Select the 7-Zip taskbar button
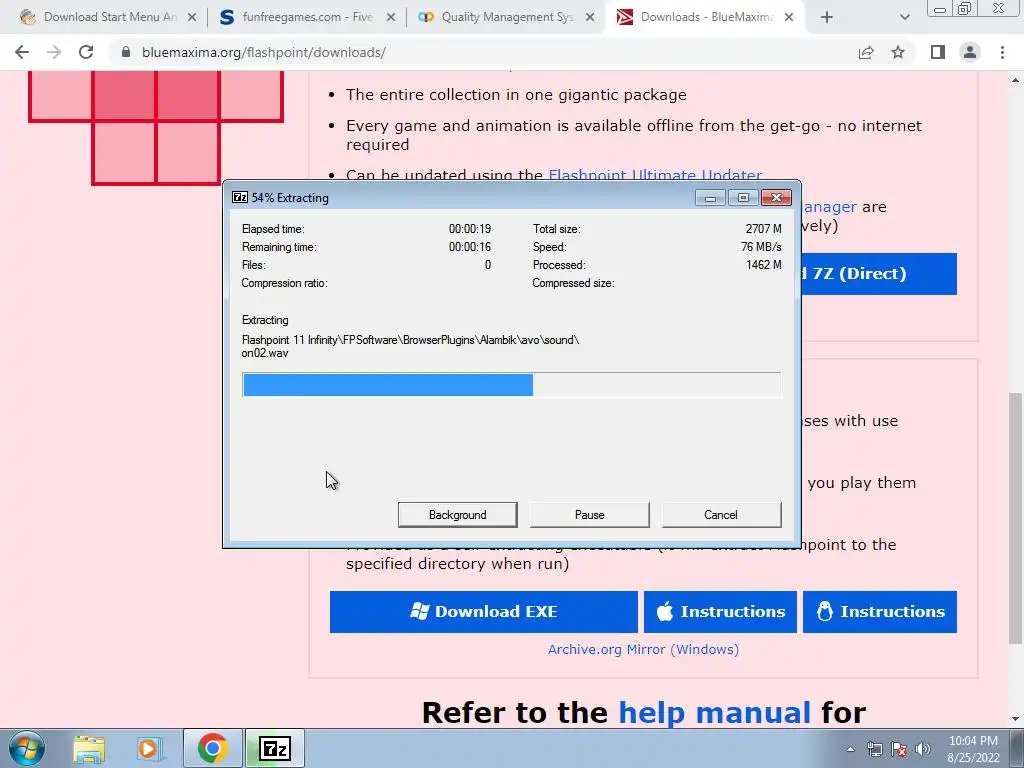The image size is (1024, 768). coord(275,748)
